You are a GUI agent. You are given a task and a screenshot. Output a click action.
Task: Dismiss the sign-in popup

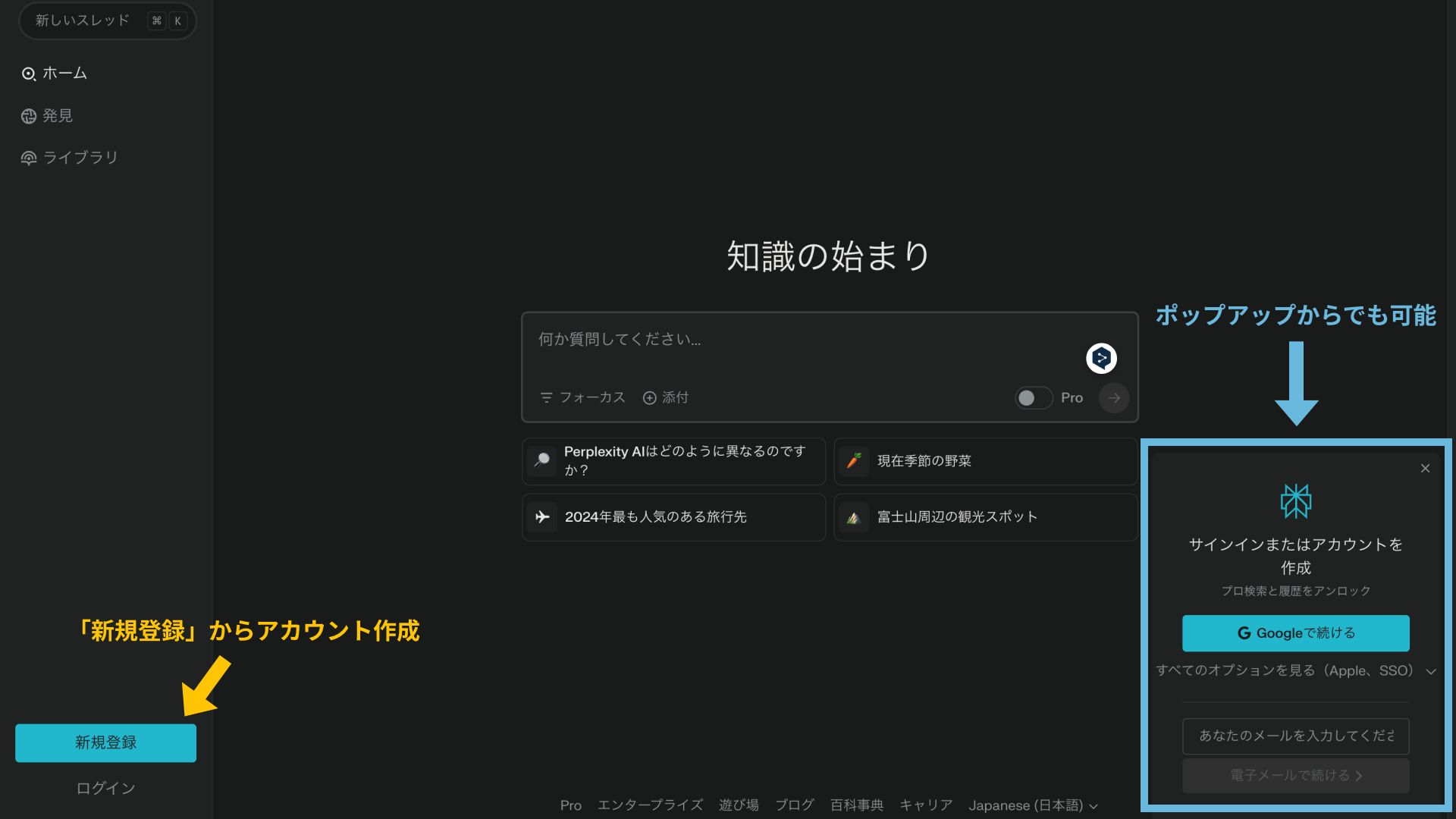(1425, 468)
